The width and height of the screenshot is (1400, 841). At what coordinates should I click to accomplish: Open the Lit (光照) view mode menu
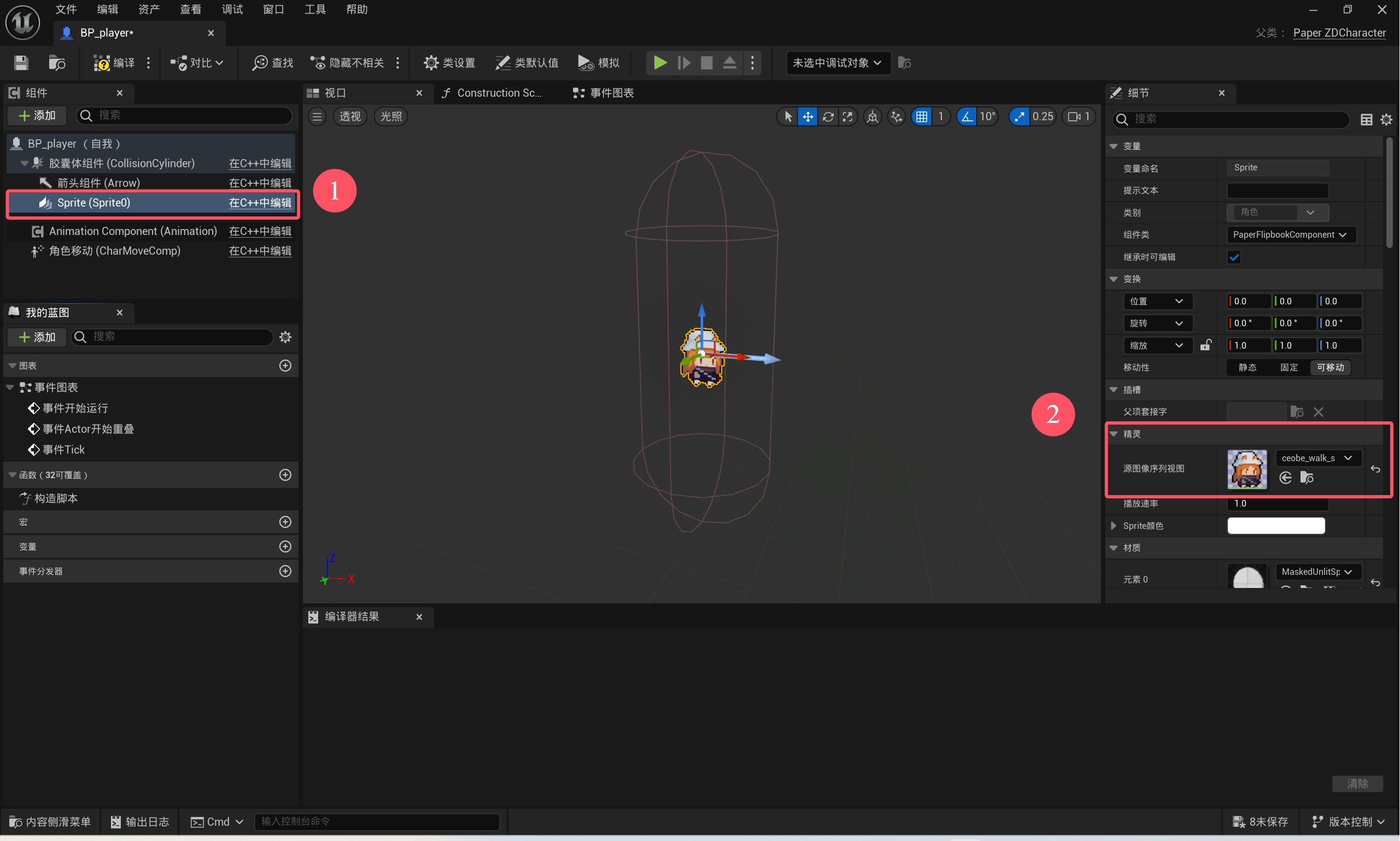391,117
